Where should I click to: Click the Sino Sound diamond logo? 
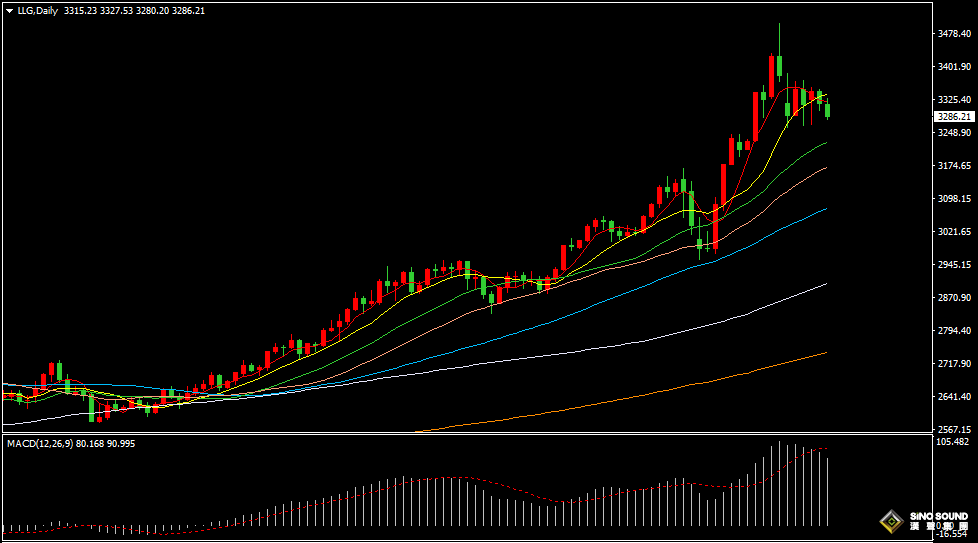coord(891,521)
